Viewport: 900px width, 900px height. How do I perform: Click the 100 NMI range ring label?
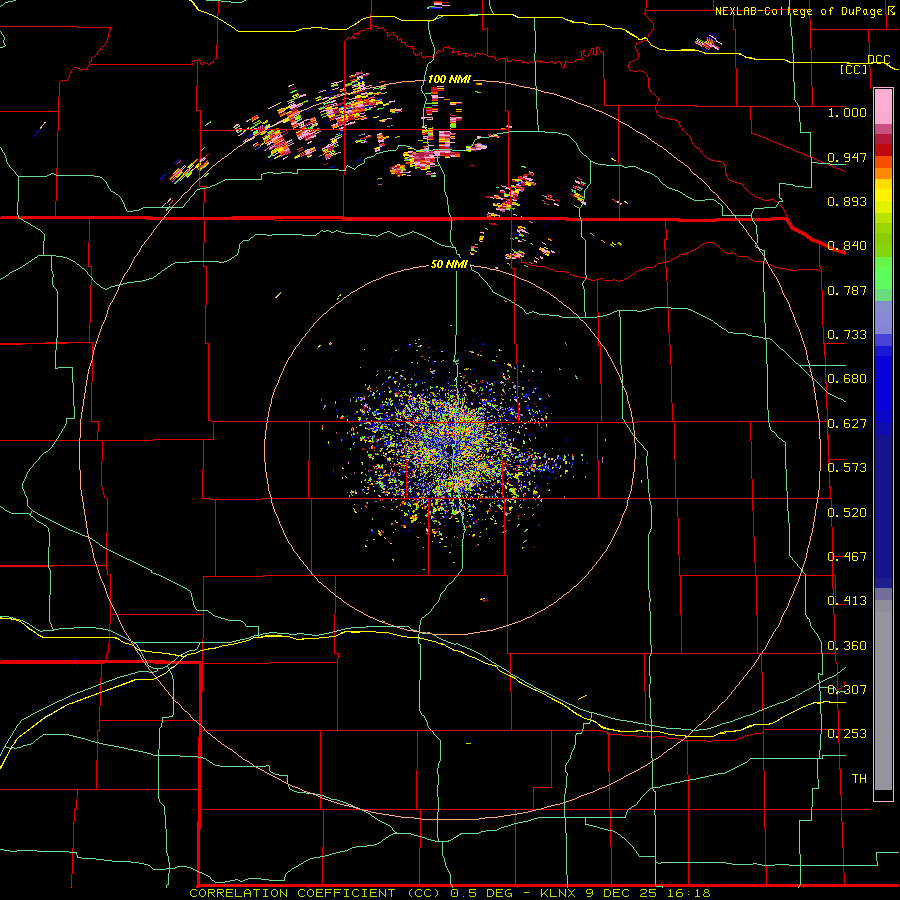coord(449,79)
